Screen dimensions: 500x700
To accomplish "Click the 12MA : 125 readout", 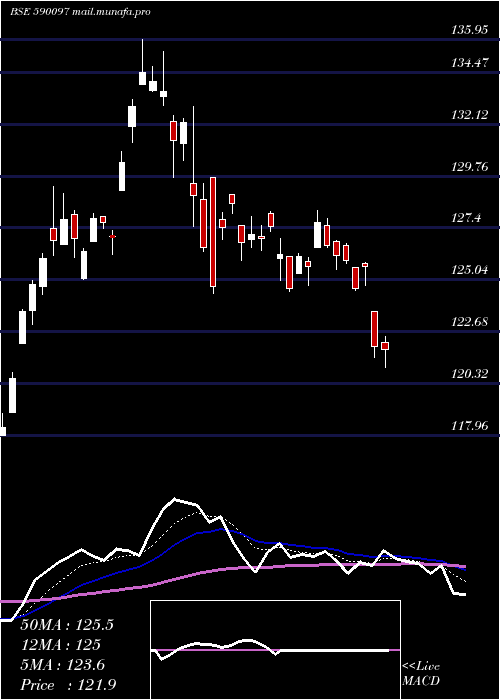I will (x=60, y=645).
